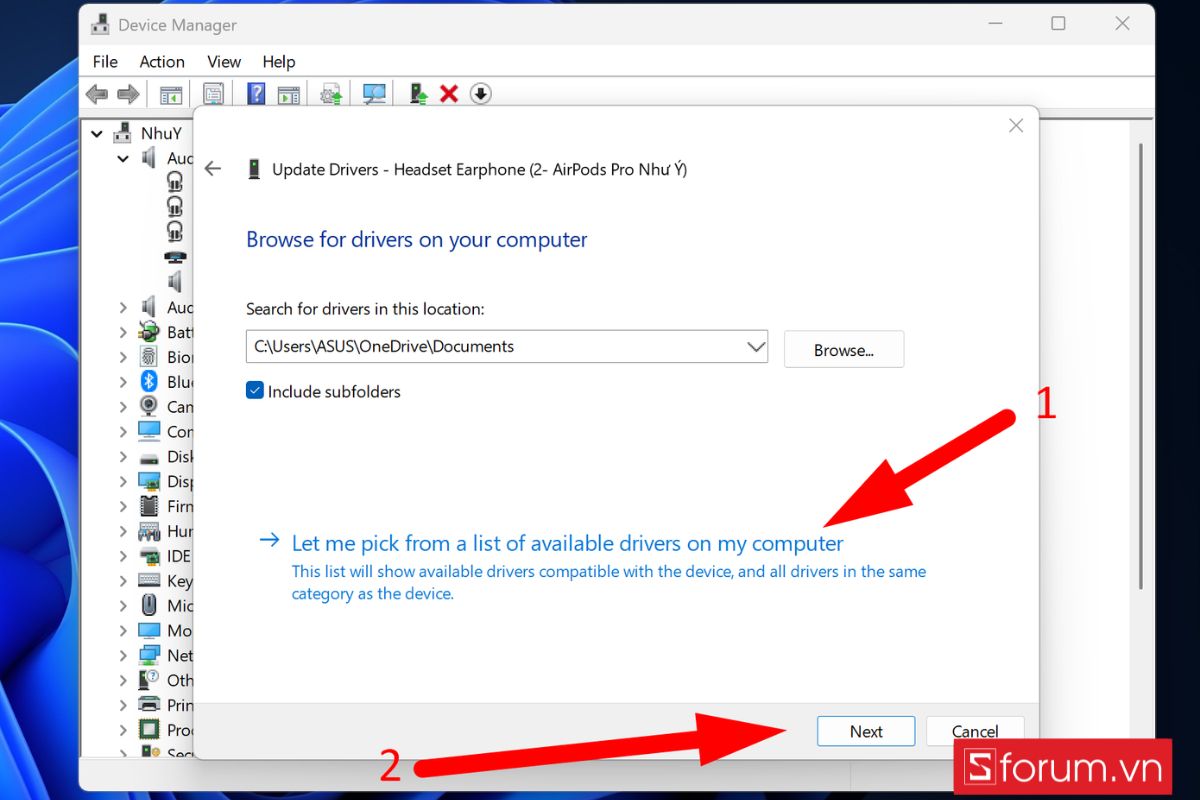The image size is (1200, 800).
Task: Click the red X Uninstall device icon
Action: pos(449,94)
